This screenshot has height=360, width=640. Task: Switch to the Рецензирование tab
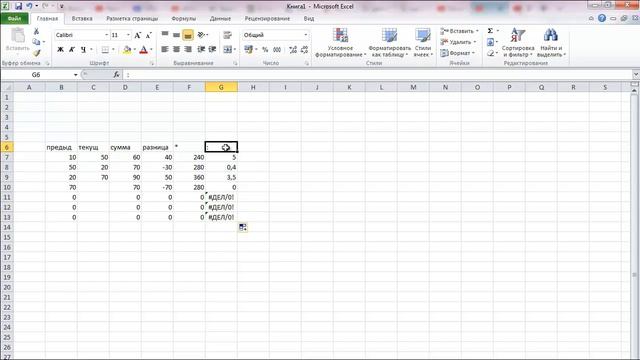click(267, 18)
